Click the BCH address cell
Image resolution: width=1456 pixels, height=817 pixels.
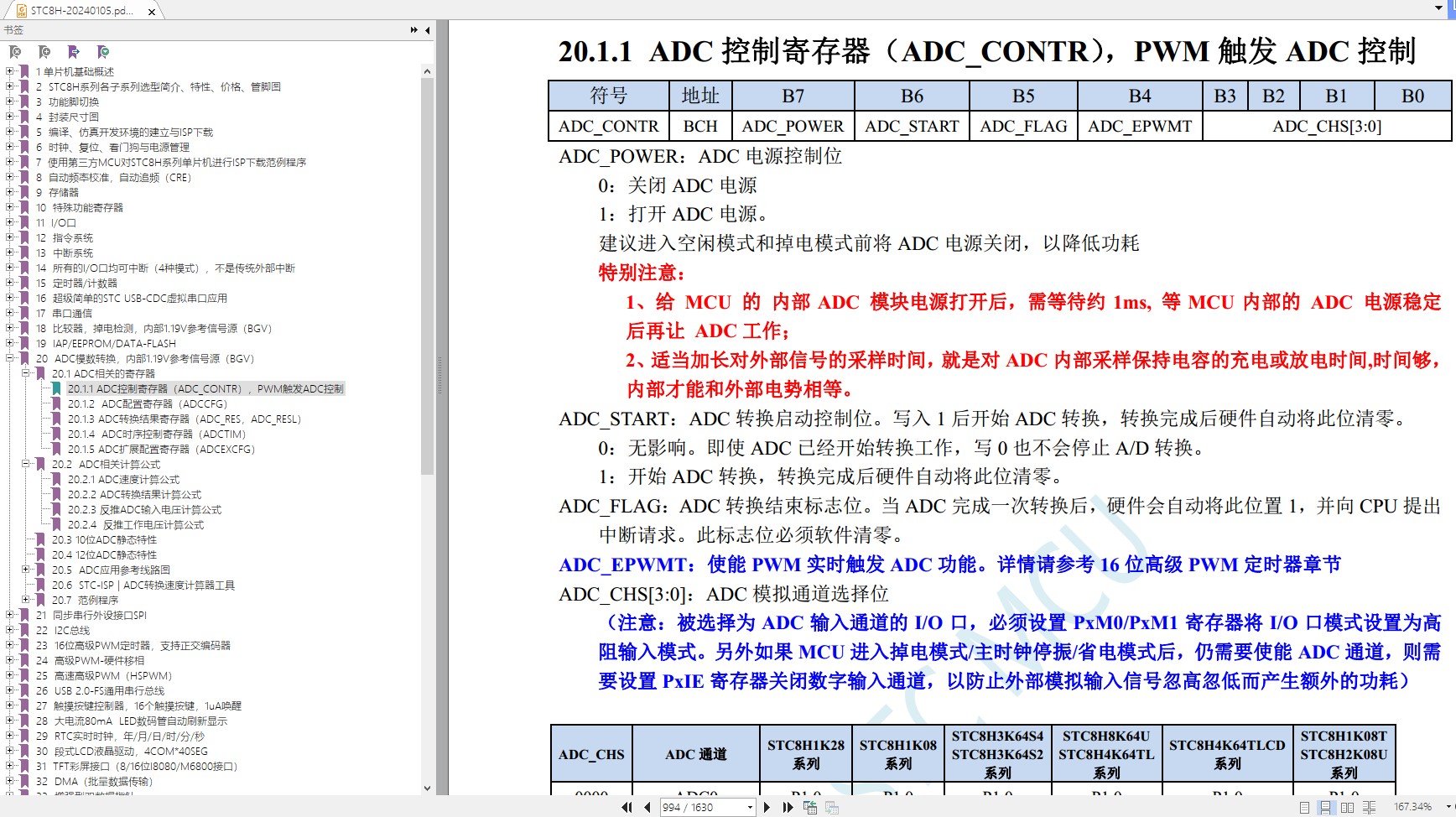(700, 126)
